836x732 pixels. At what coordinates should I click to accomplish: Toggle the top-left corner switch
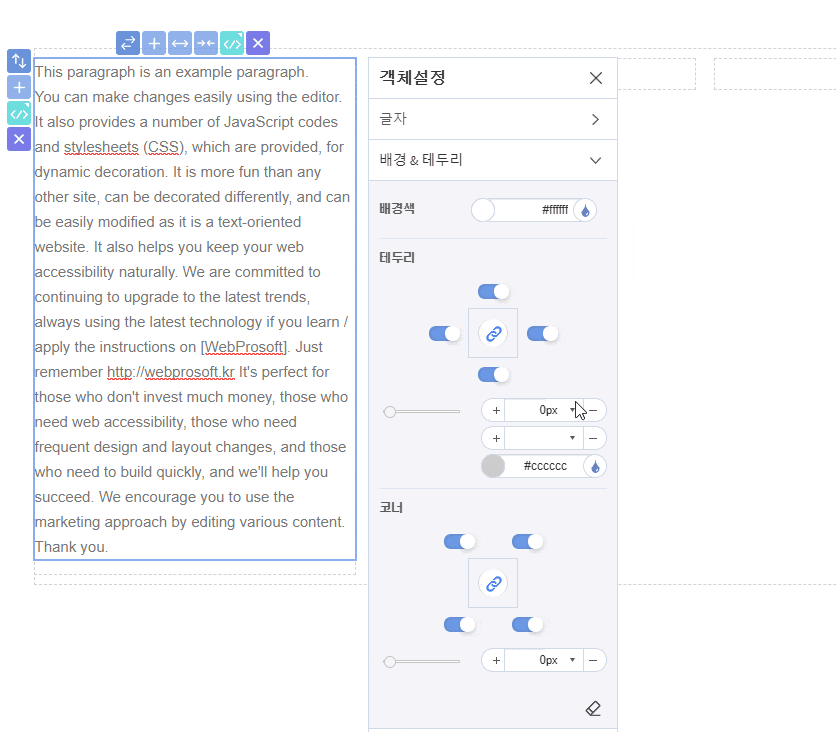(460, 542)
